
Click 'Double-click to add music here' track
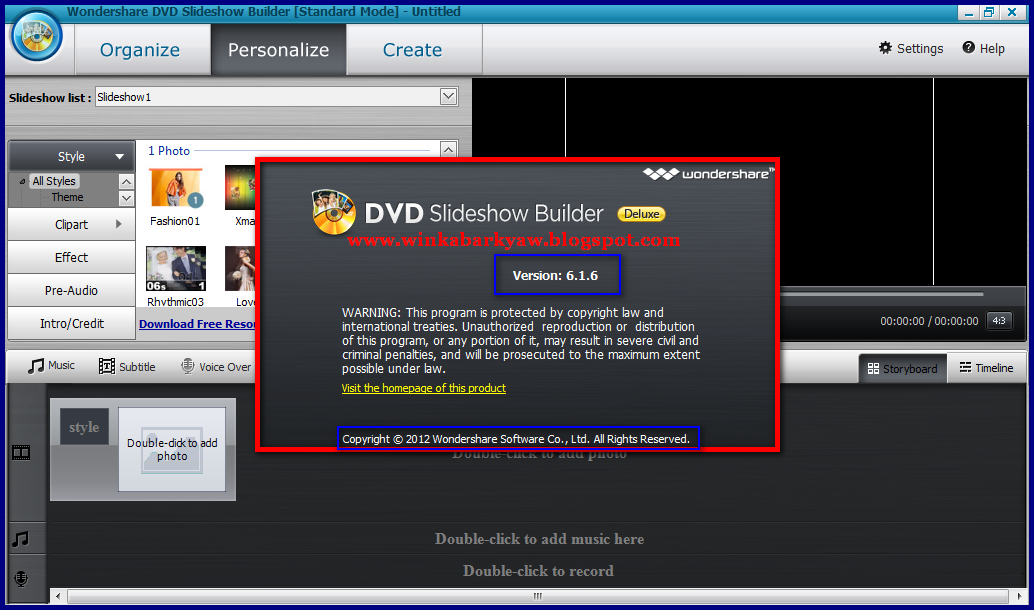pos(539,539)
